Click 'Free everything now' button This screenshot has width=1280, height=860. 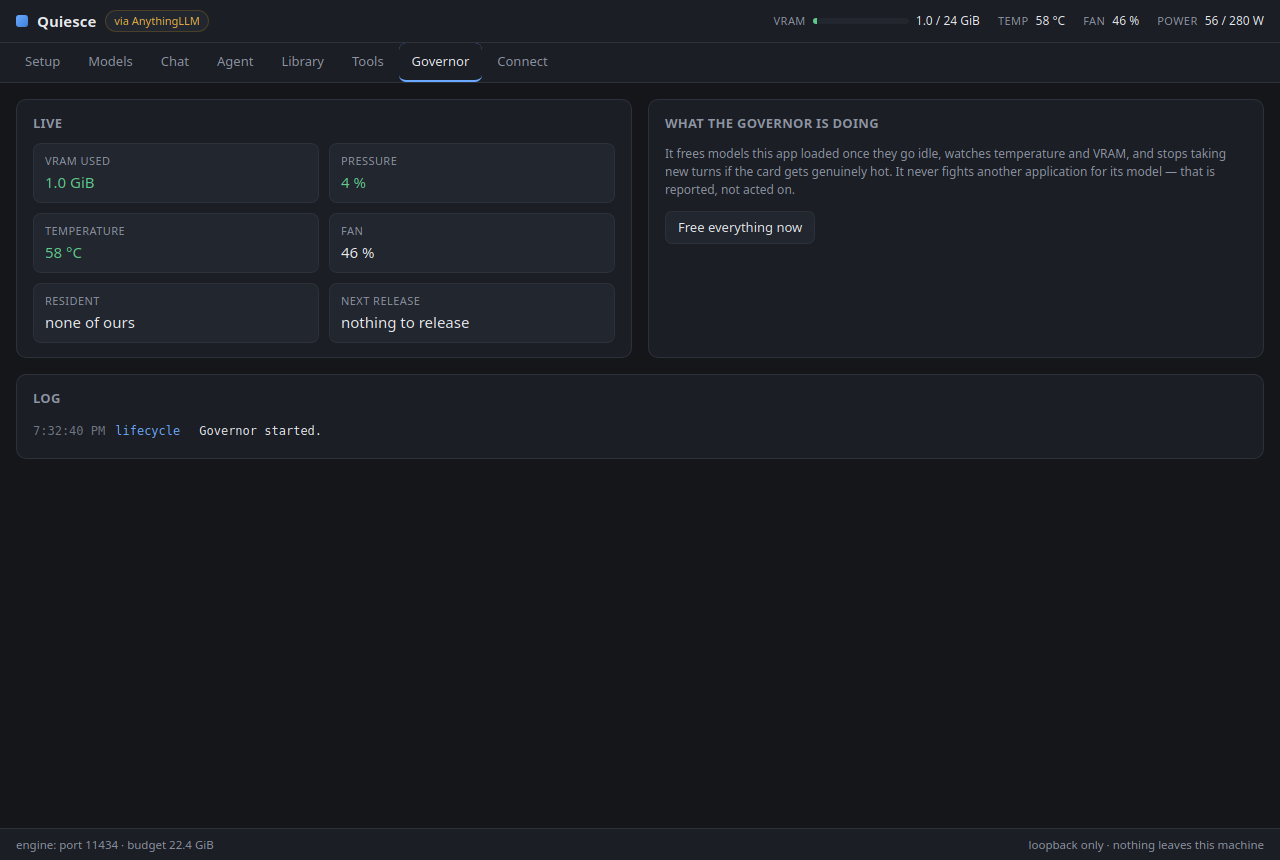pyautogui.click(x=740, y=227)
